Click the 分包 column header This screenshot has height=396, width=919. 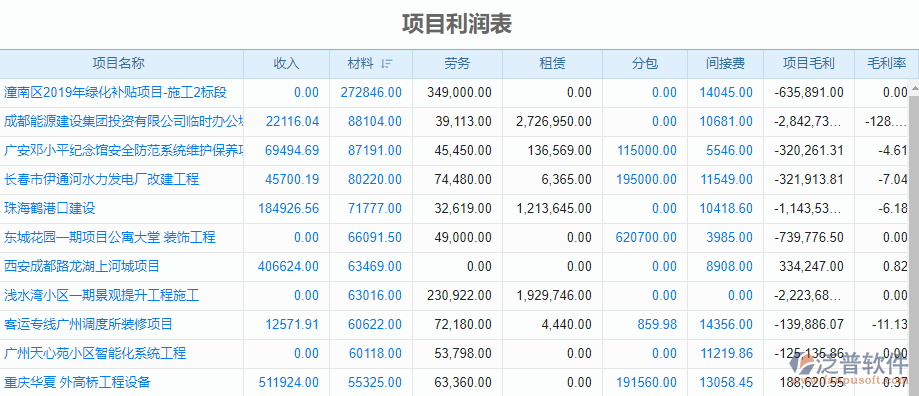pyautogui.click(x=645, y=64)
